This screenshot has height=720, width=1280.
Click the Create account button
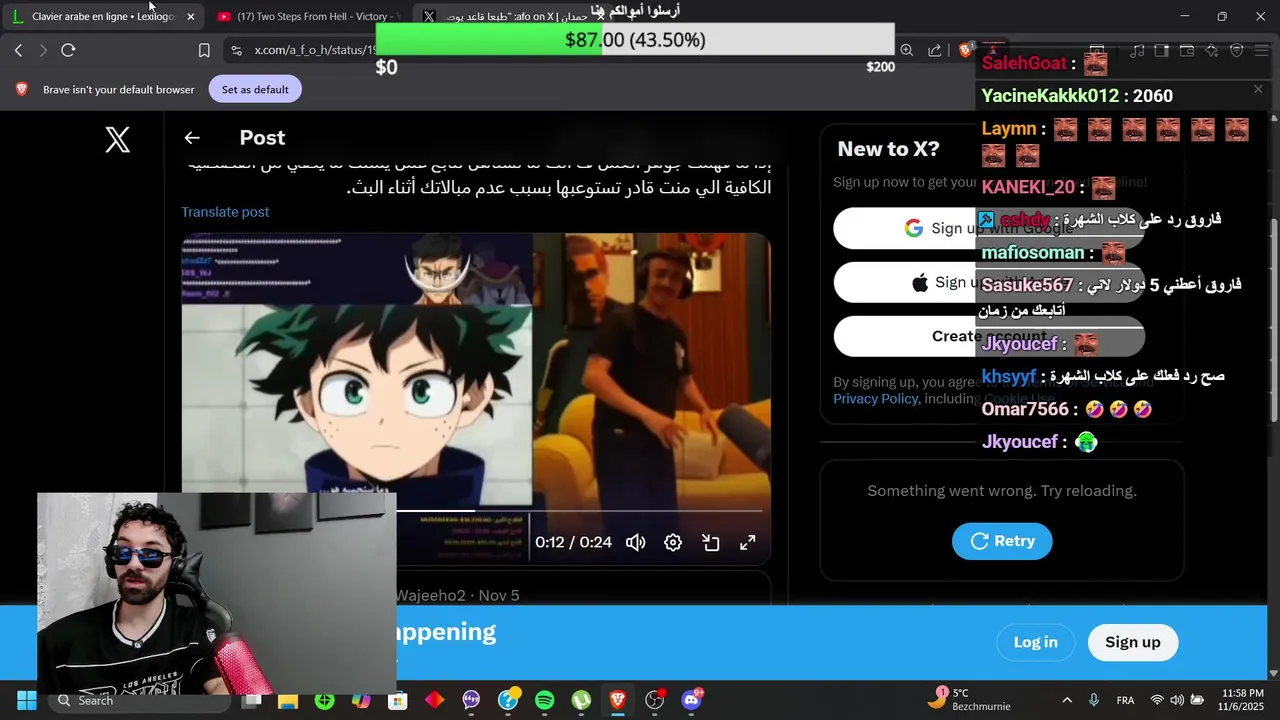[989, 337]
